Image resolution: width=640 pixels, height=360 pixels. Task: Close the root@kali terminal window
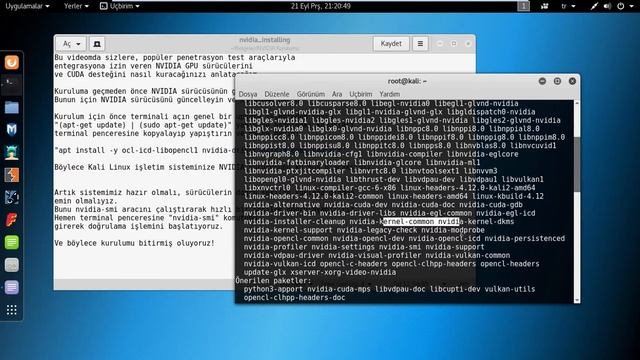[572, 81]
